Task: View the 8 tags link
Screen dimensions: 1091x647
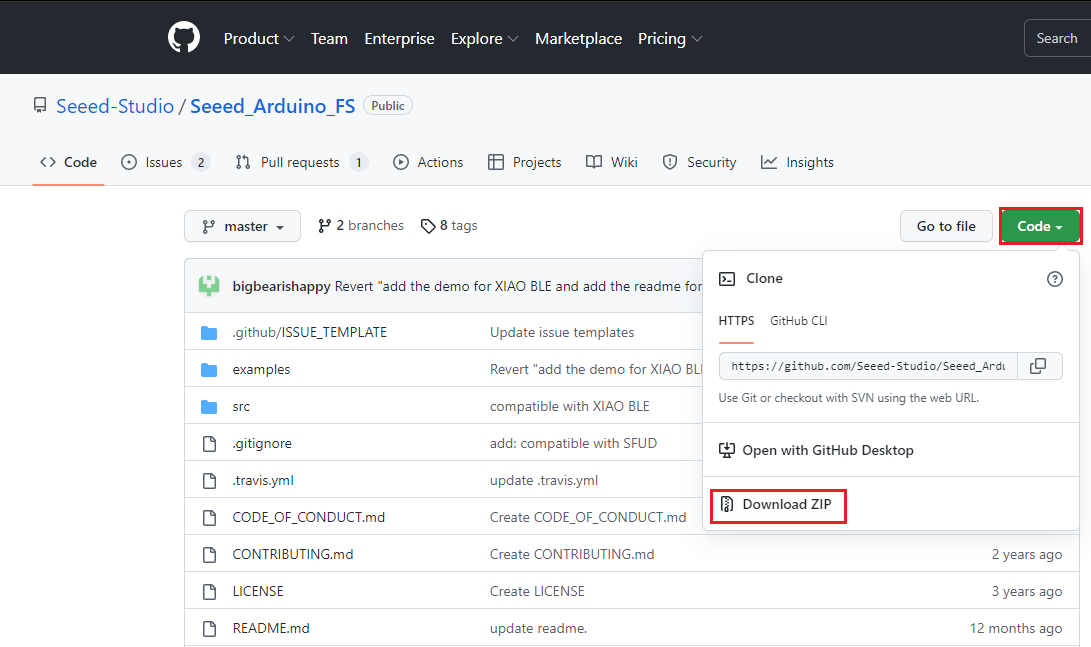Action: [449, 226]
